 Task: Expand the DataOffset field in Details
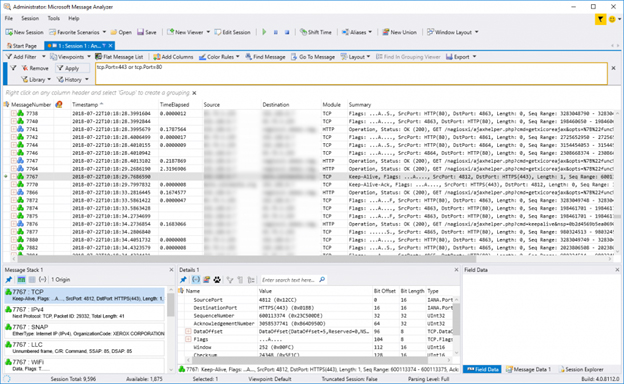pyautogui.click(x=188, y=331)
